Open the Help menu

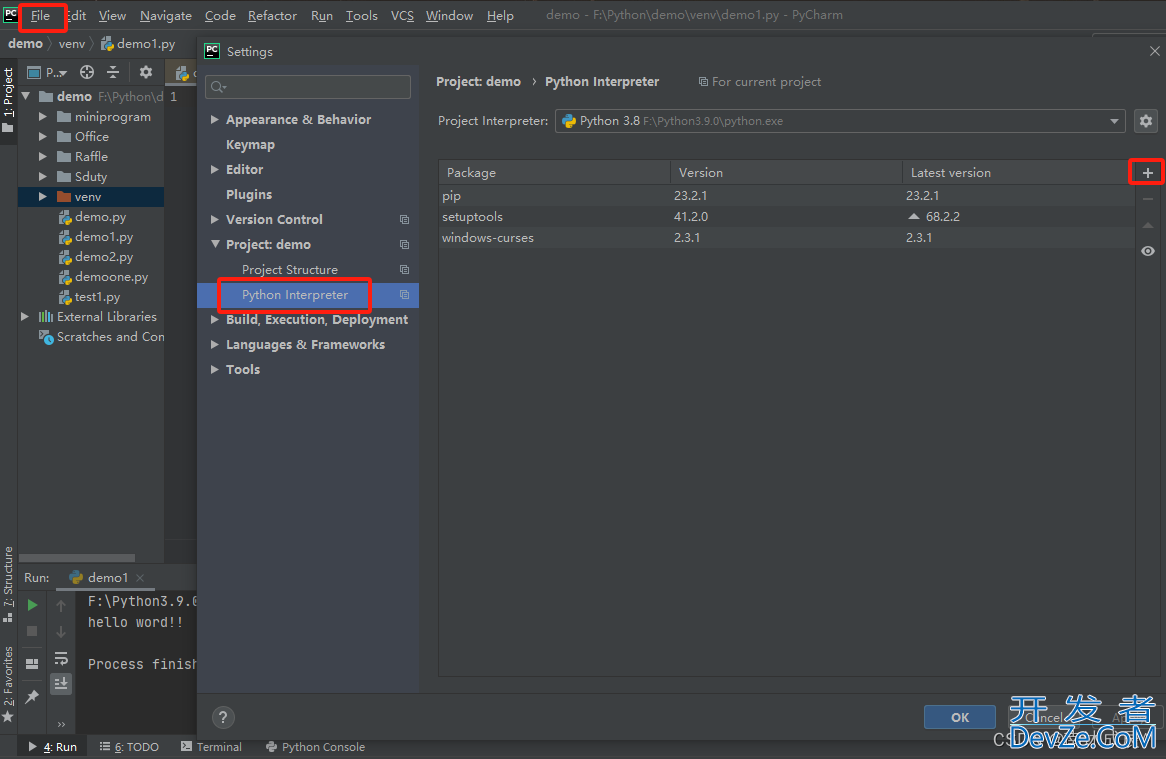tap(500, 16)
